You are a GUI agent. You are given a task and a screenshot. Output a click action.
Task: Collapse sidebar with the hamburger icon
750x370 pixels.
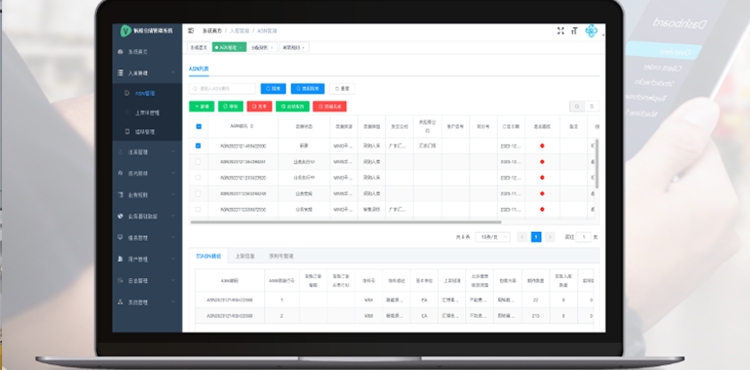(191, 31)
